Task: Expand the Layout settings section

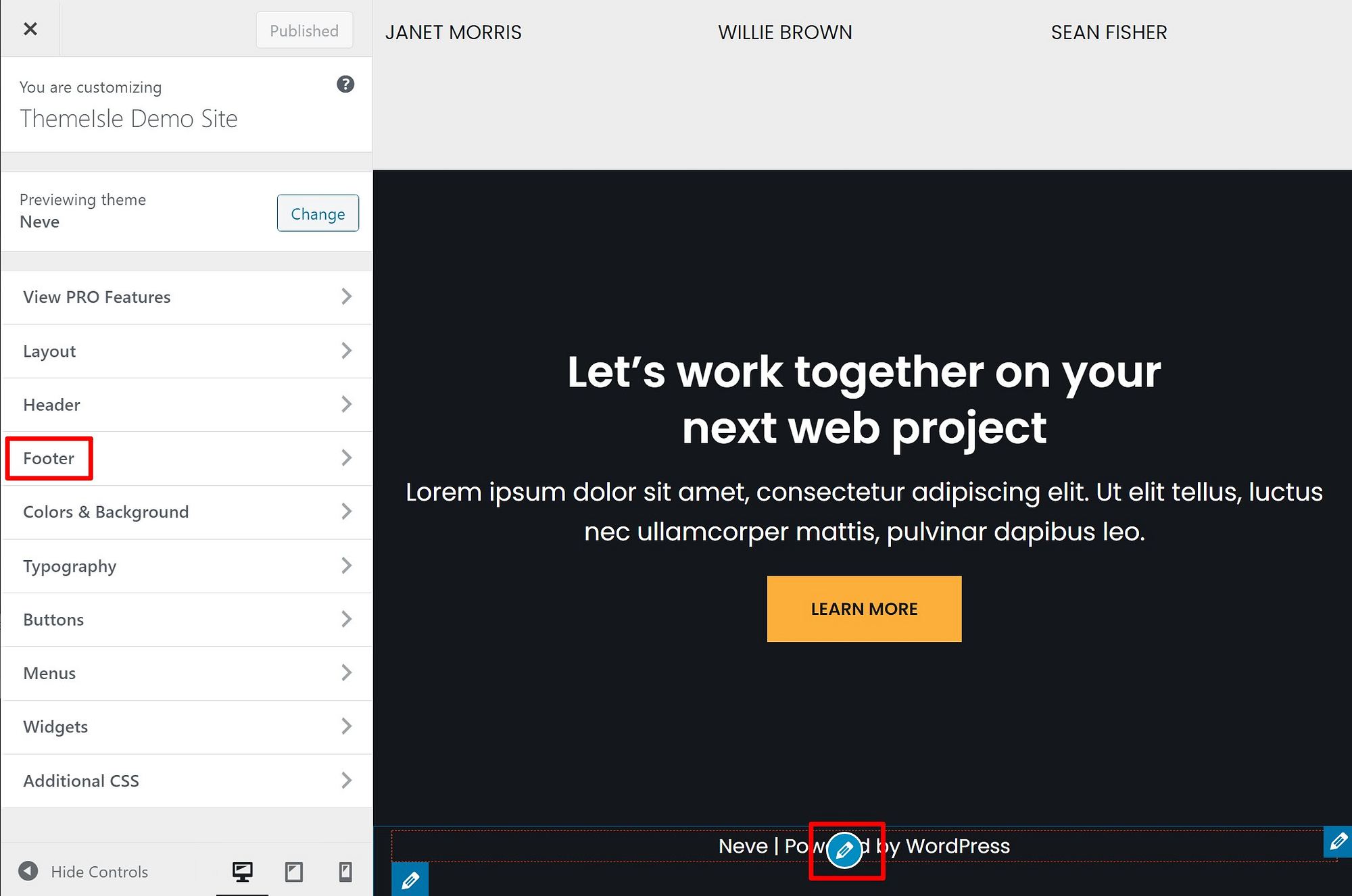Action: [x=186, y=350]
